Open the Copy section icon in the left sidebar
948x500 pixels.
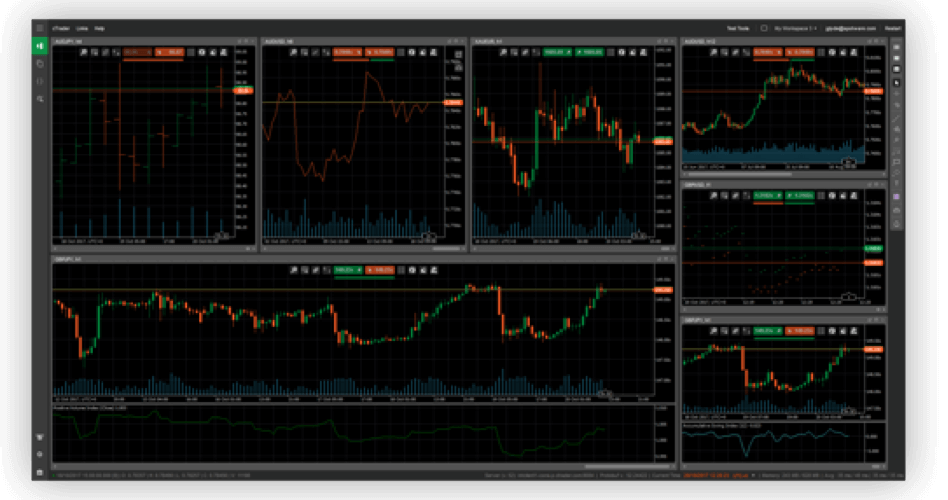(x=39, y=63)
